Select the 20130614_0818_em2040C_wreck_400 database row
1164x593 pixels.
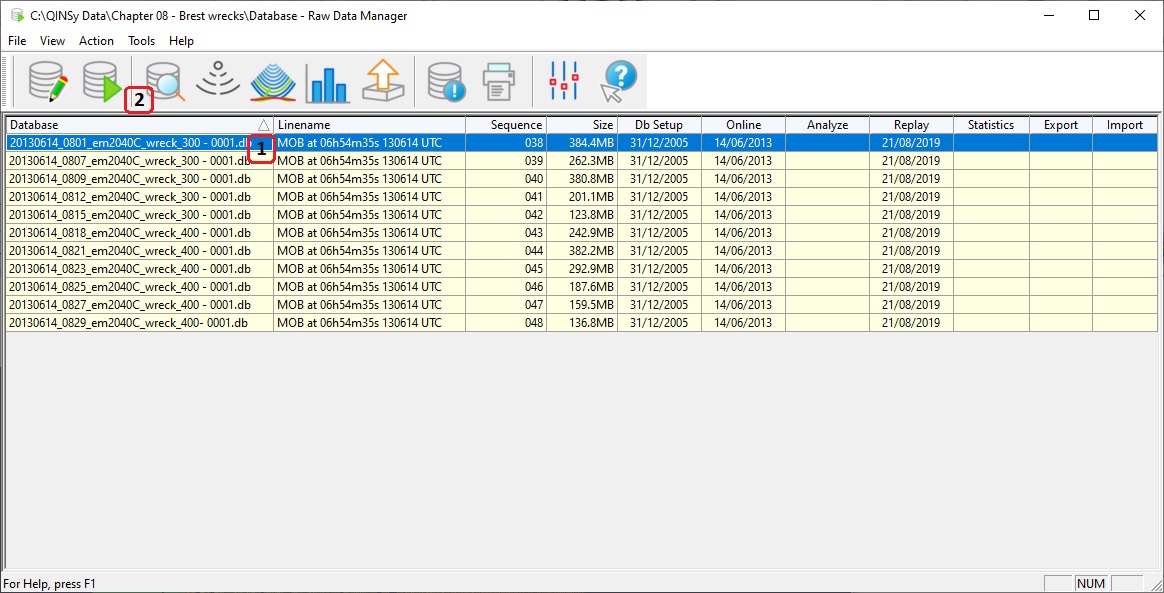pyautogui.click(x=130, y=233)
